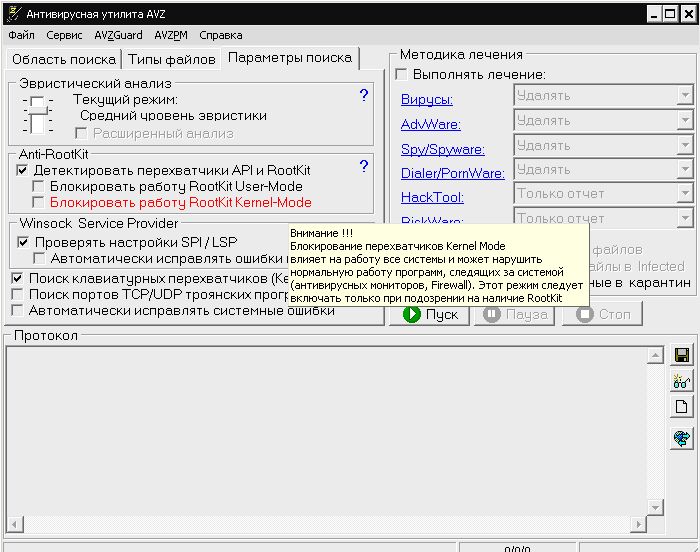
Task: Click the Стоп button
Action: coord(603,314)
